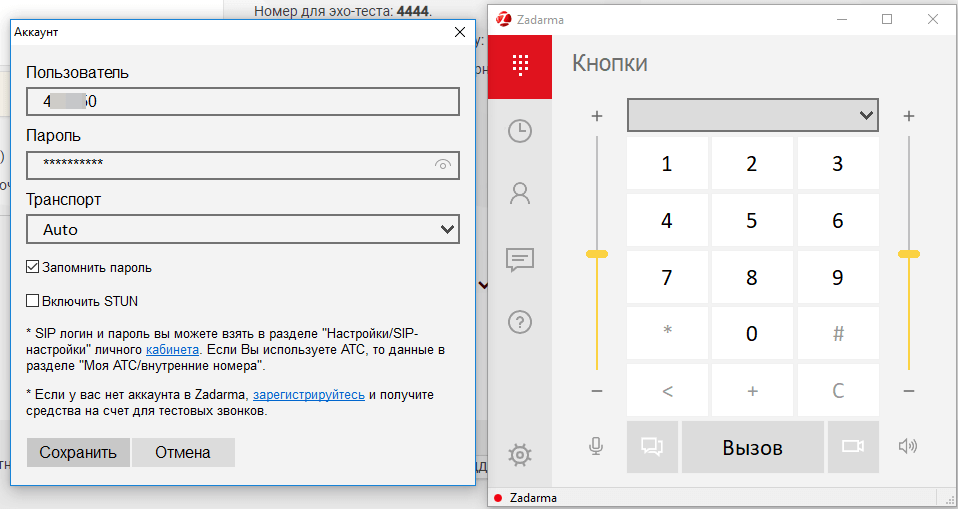The height and width of the screenshot is (509, 958).
Task: Click the Сохранить button
Action: click(x=78, y=452)
